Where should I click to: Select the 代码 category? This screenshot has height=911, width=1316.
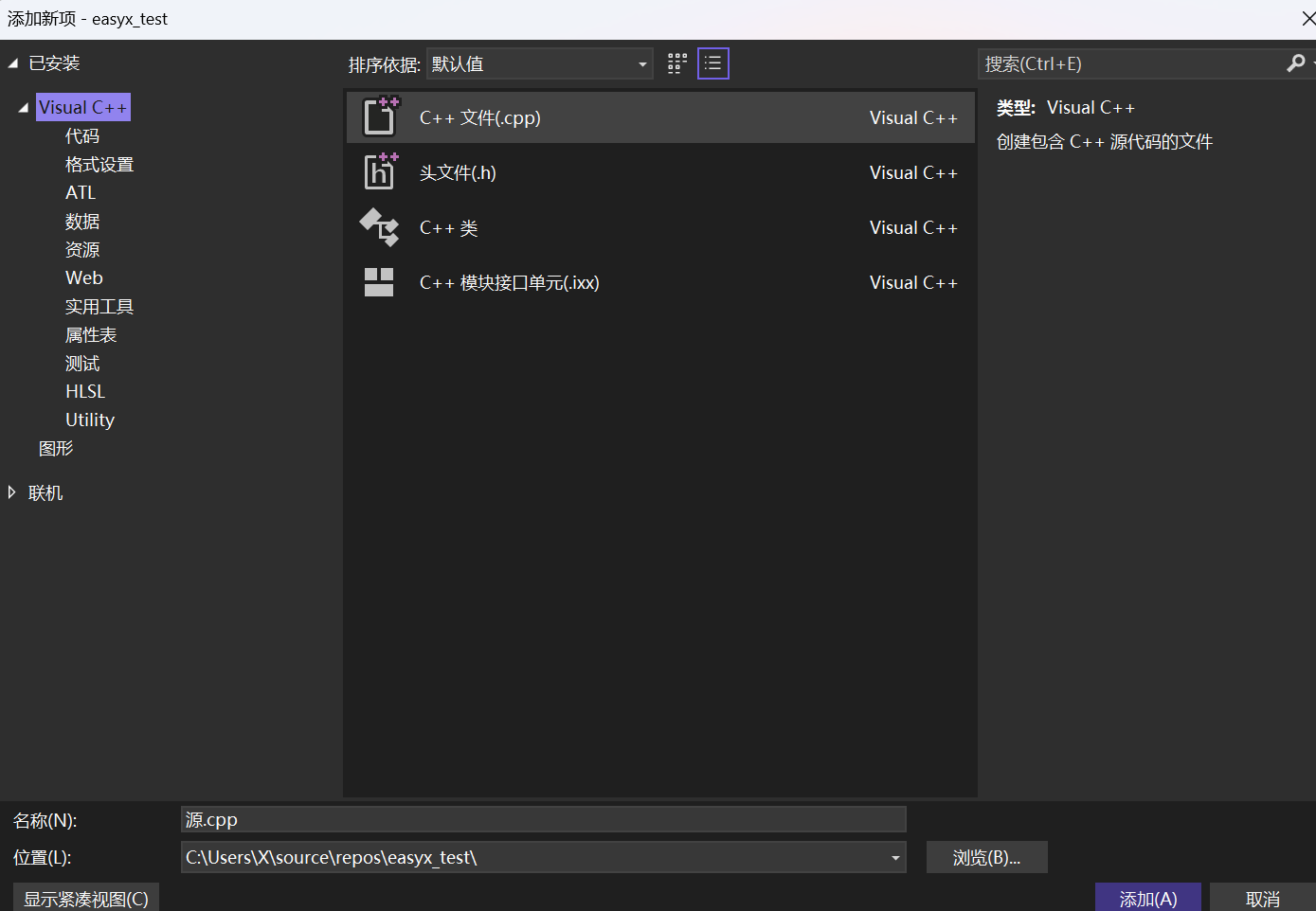click(x=82, y=136)
